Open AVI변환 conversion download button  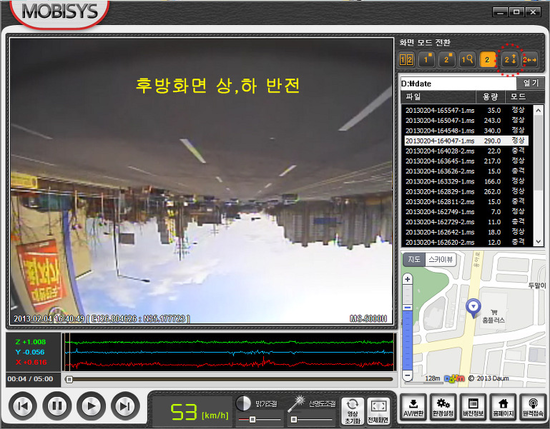click(414, 407)
